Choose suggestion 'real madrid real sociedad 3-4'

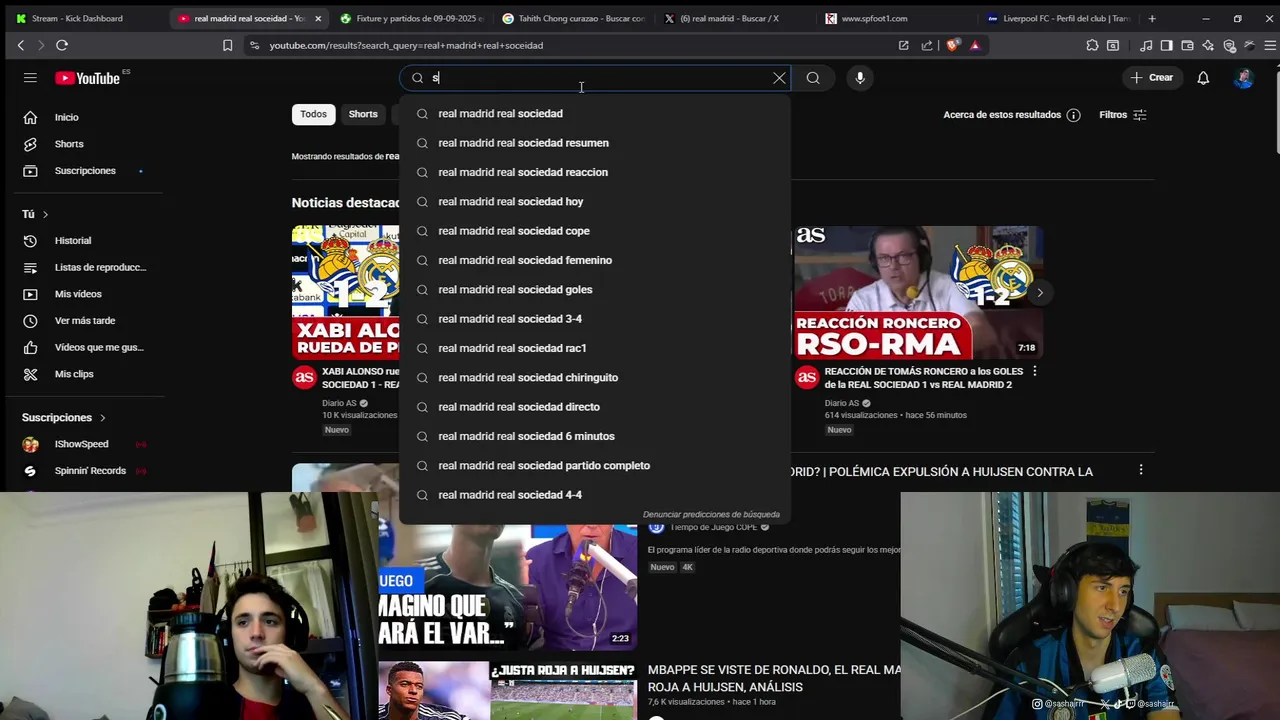[x=595, y=319]
